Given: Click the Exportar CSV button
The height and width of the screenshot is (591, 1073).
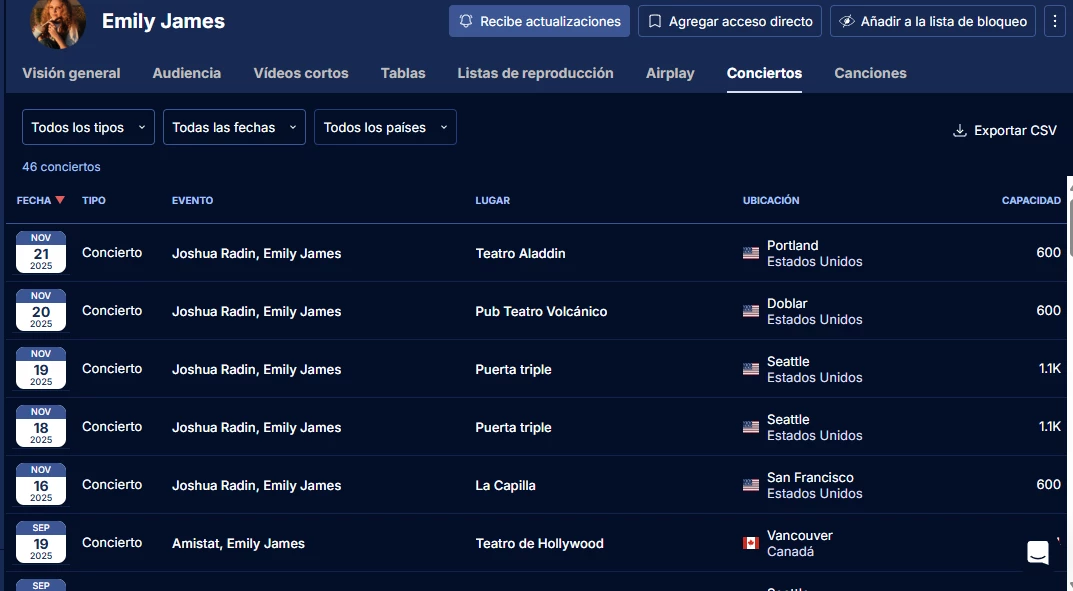Looking at the screenshot, I should (1005, 131).
